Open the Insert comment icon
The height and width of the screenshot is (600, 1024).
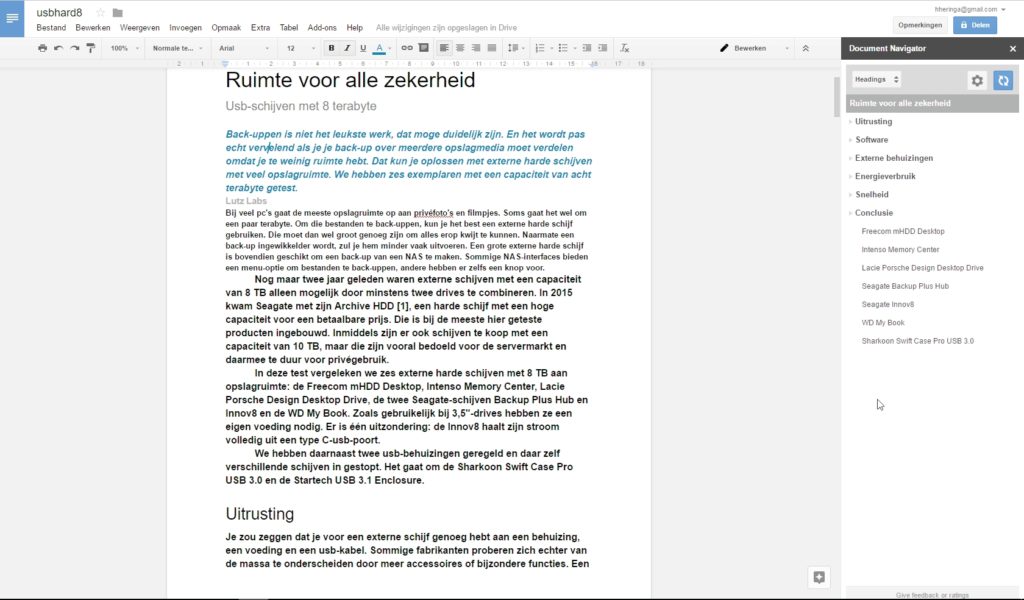coord(422,47)
